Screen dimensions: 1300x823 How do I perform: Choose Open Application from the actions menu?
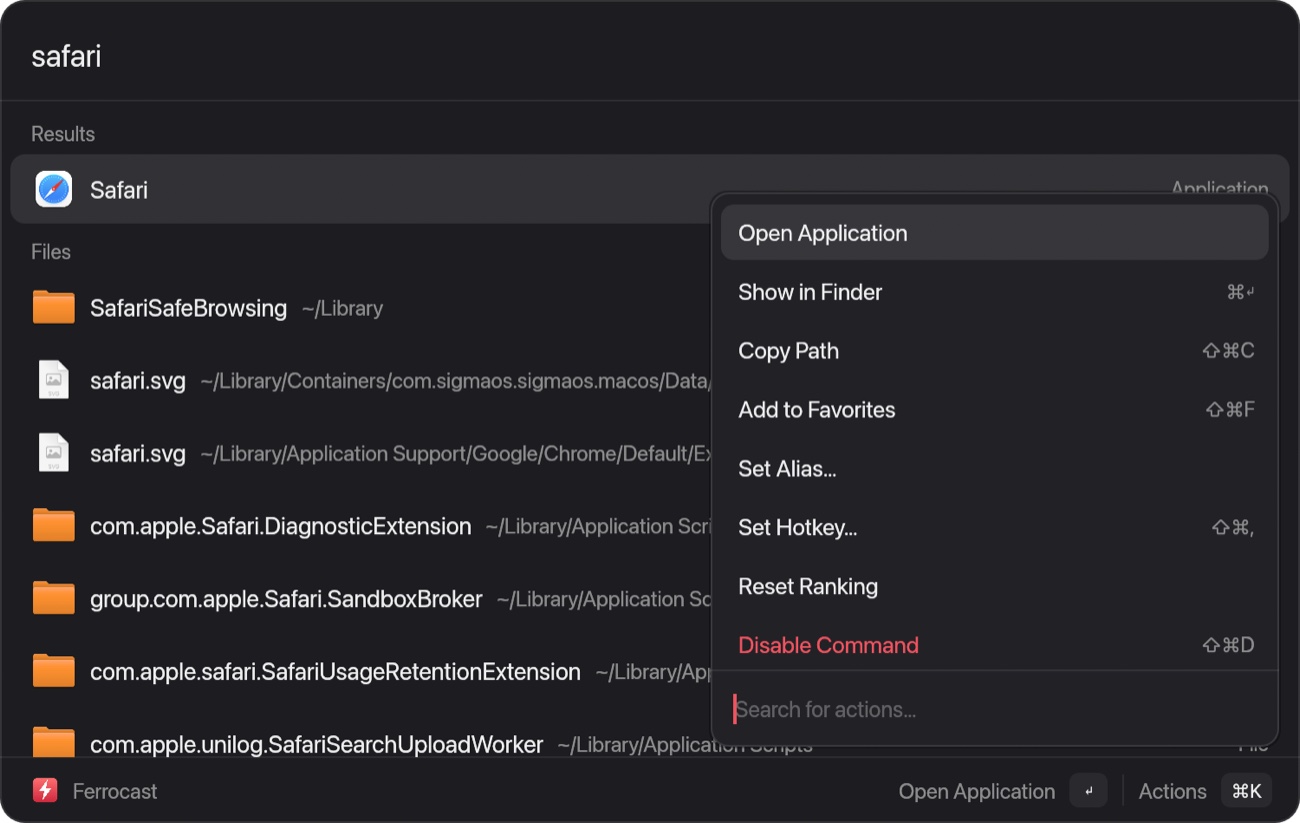(x=995, y=233)
